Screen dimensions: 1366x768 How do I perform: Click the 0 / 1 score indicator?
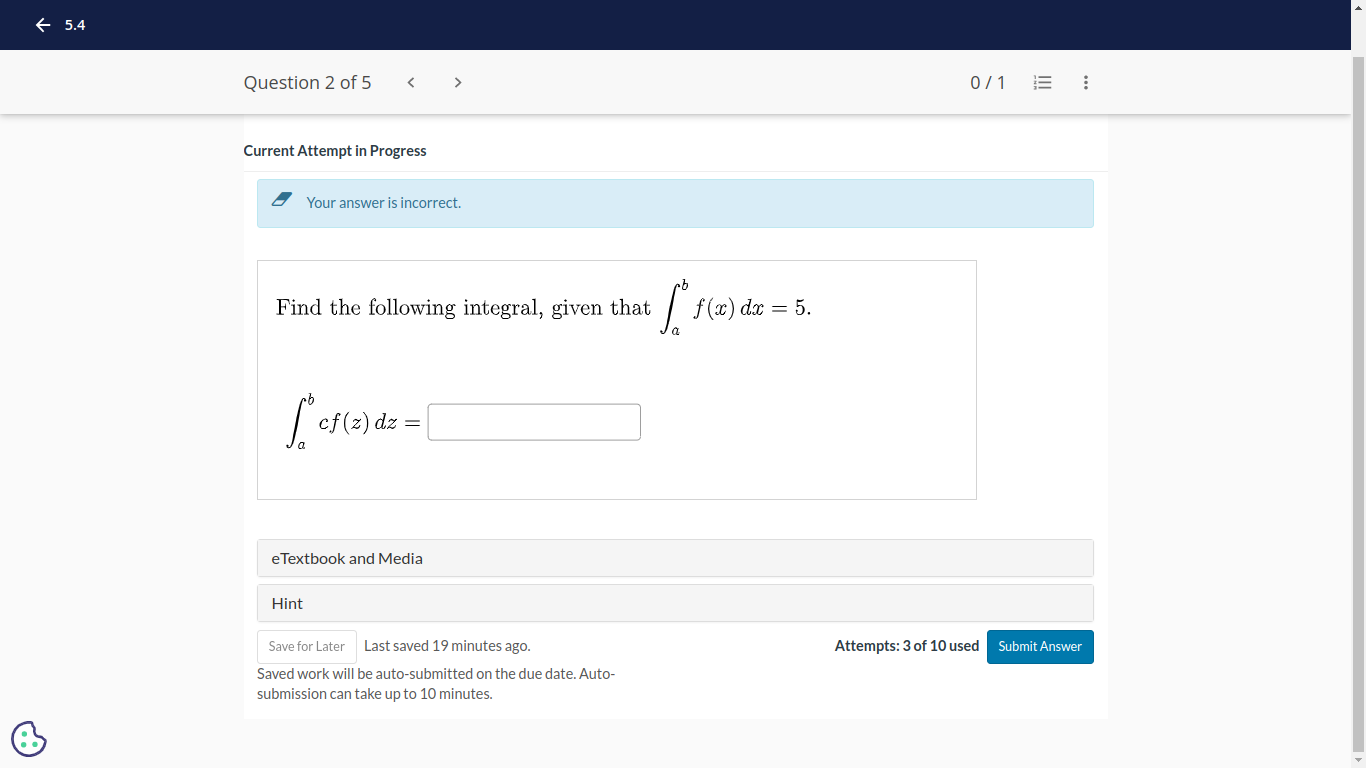coord(988,82)
